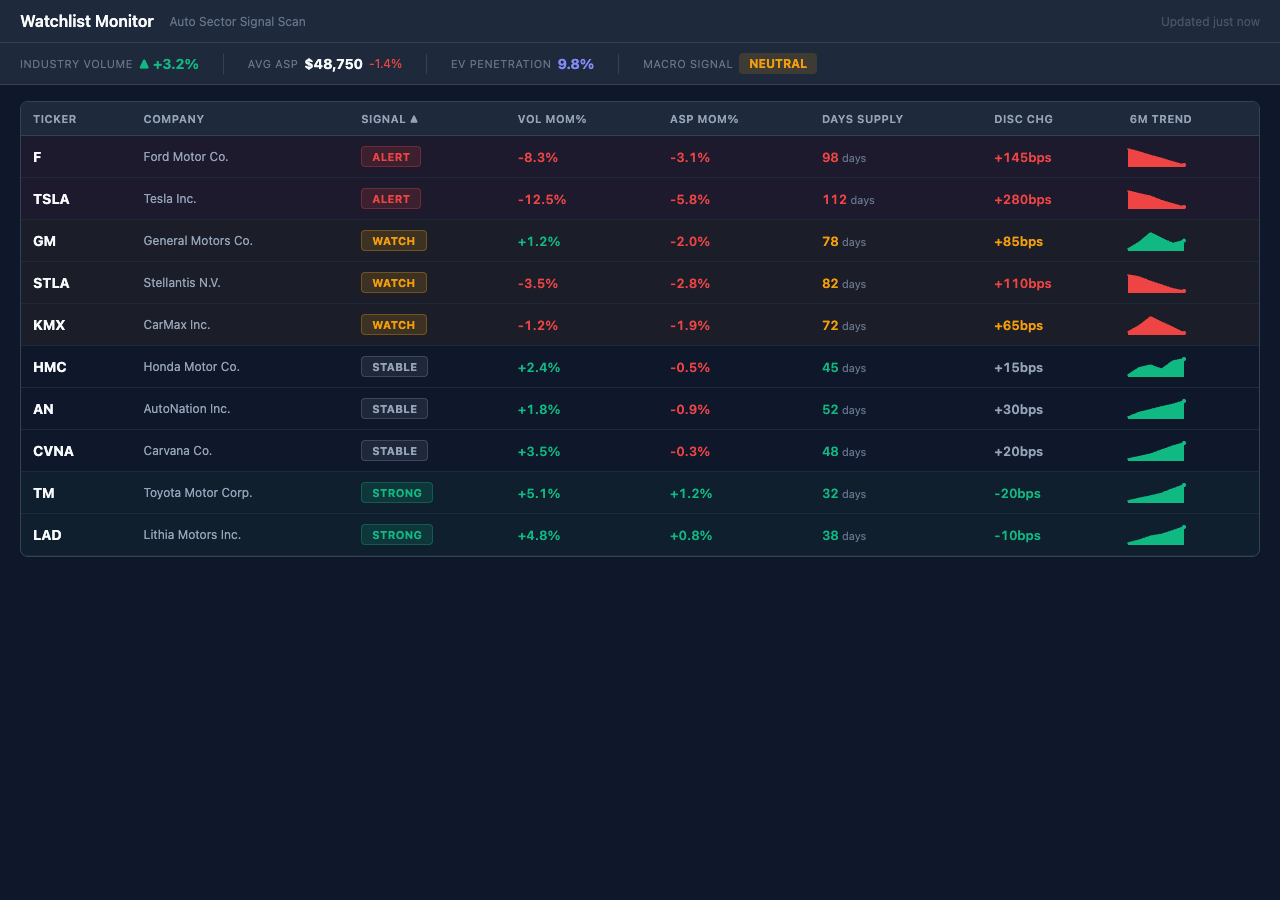Click the STRONG badge on Toyota's row

point(397,492)
